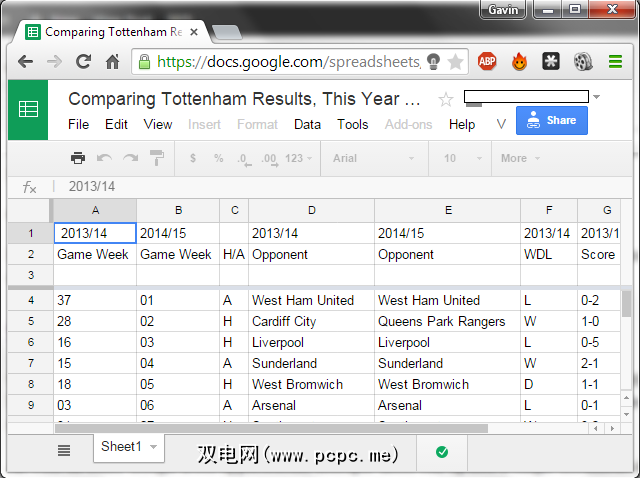Open the View menu

[158, 124]
